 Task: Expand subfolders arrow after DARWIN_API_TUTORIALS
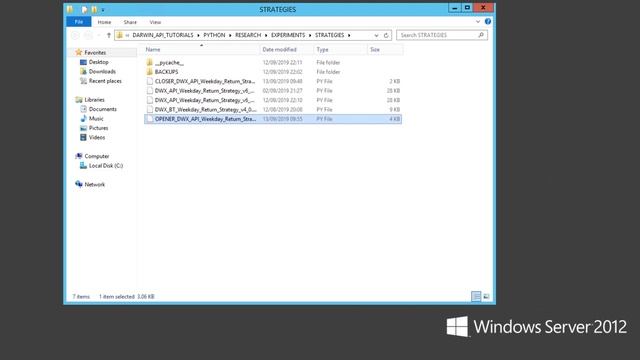(198, 36)
